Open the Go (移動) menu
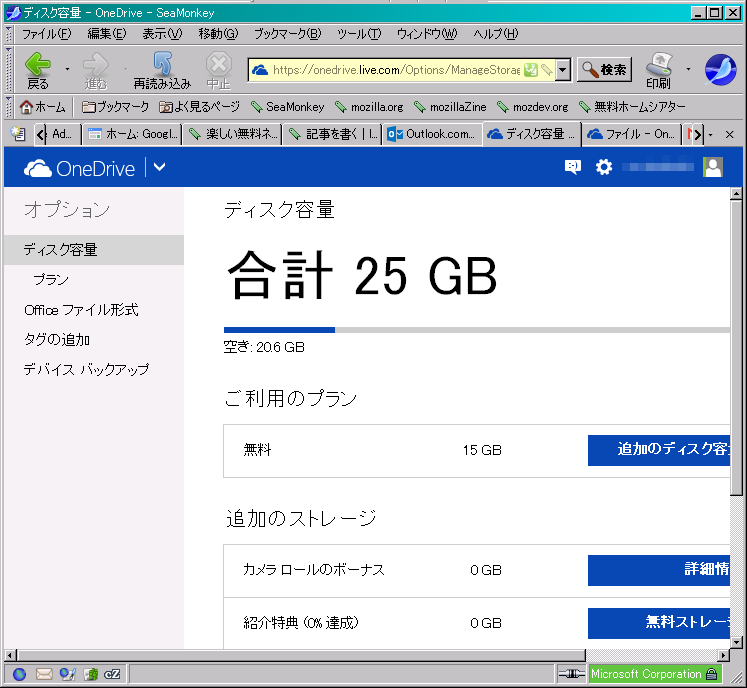This screenshot has width=747, height=688. coord(218,34)
